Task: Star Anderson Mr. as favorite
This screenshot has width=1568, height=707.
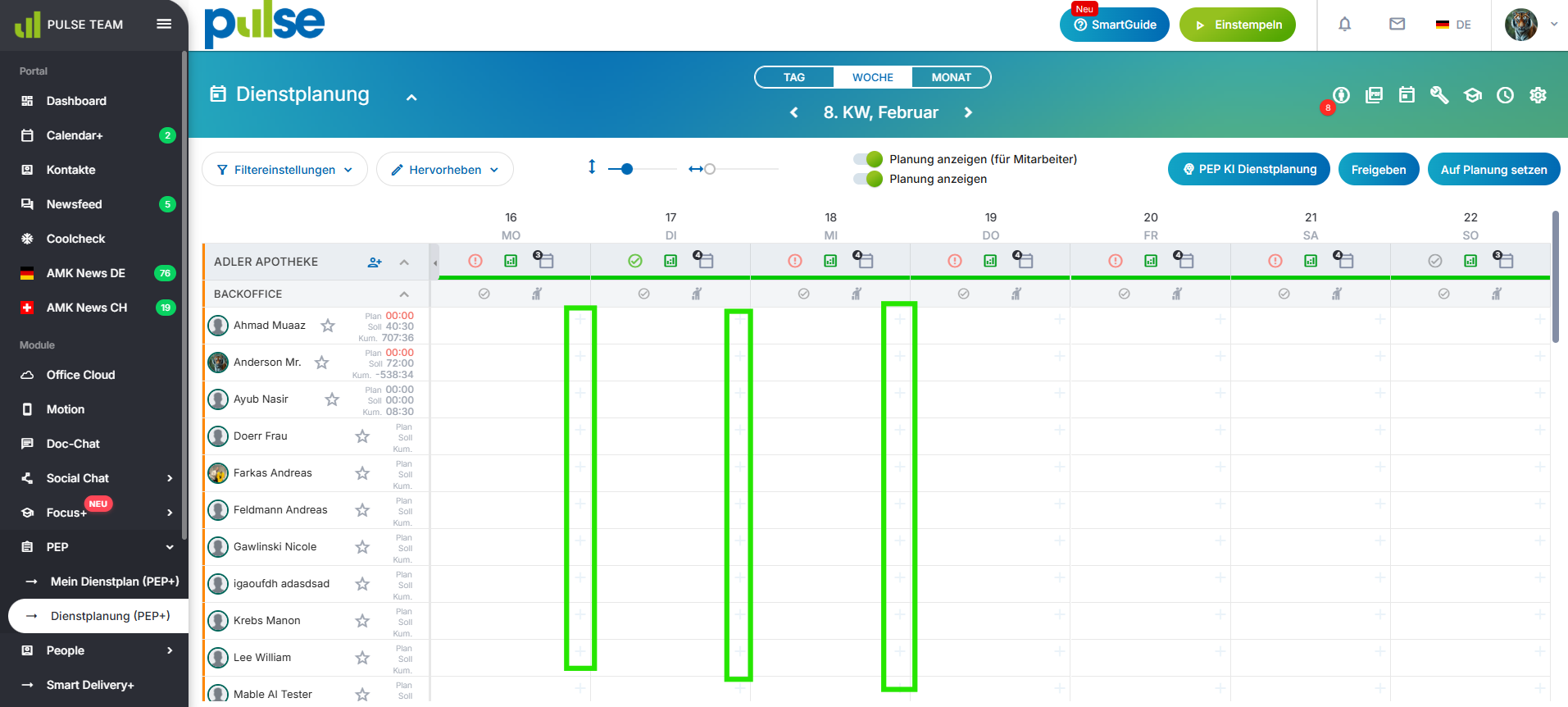Action: 322,363
